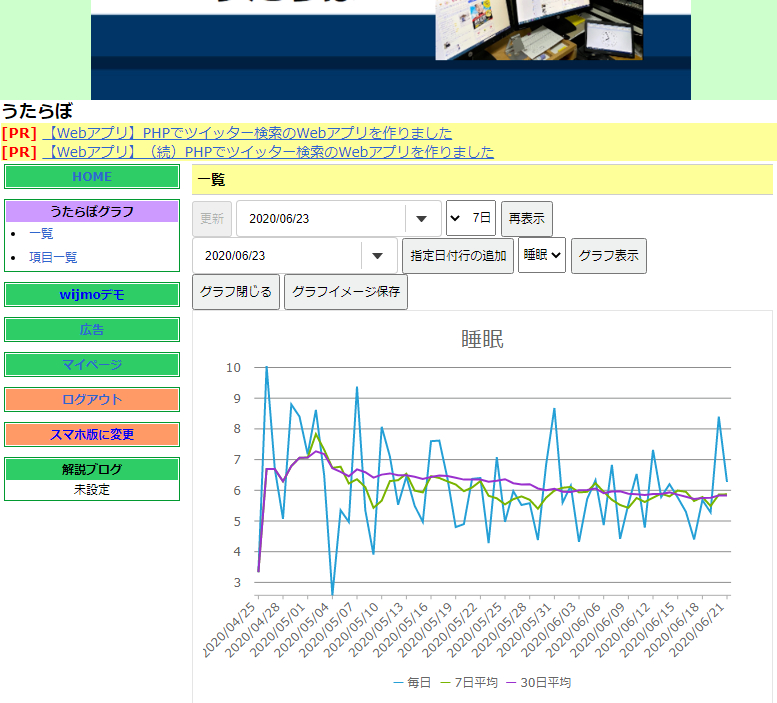Open the second date picker dropdown arrow

(378, 256)
